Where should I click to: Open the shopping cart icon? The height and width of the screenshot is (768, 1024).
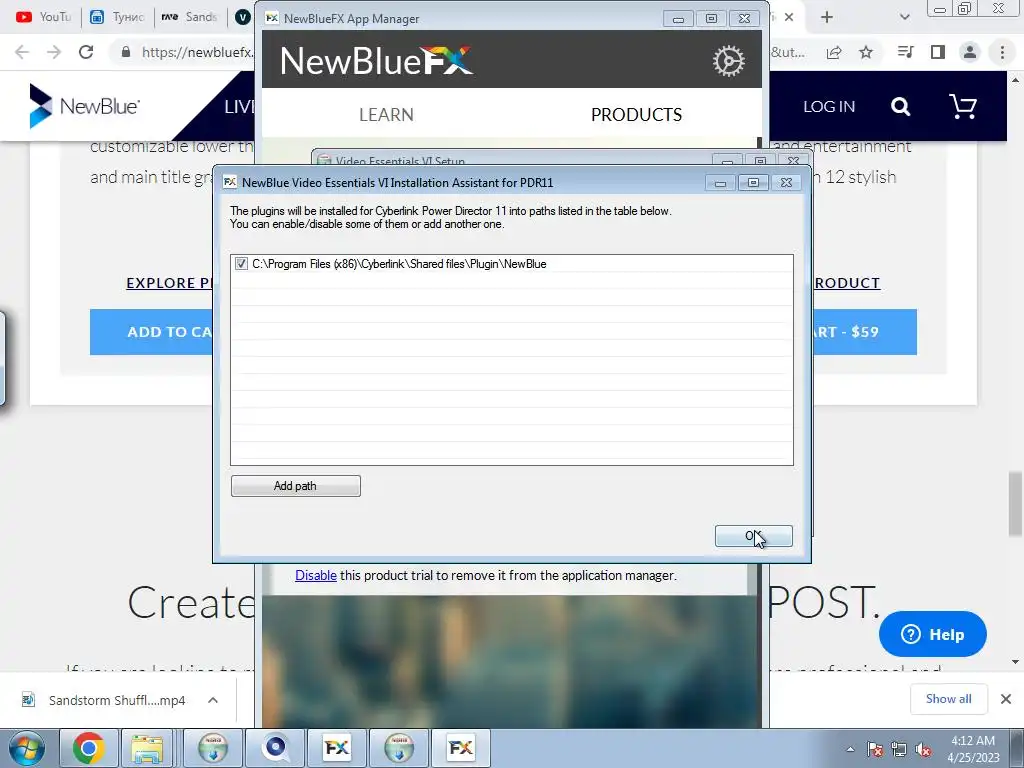[x=963, y=106]
